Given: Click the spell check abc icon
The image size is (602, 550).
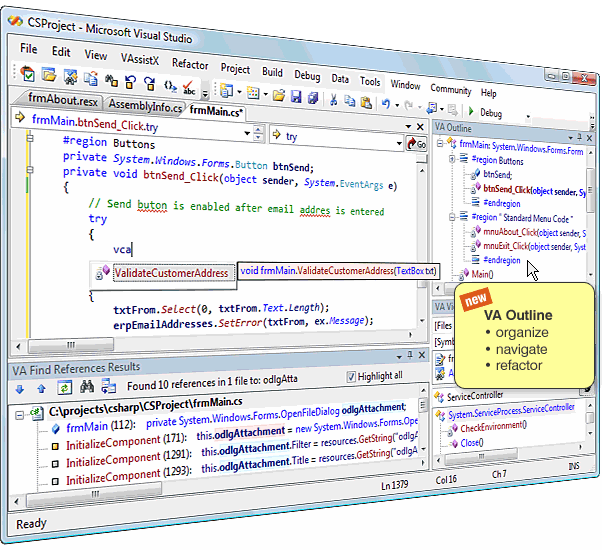Looking at the screenshot, I should (189, 88).
